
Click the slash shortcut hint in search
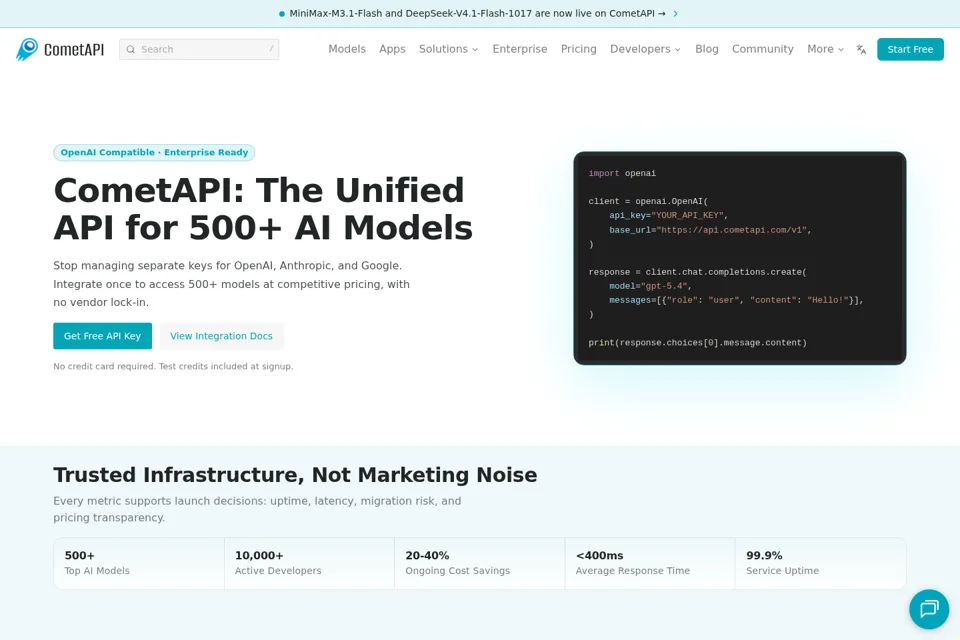pos(271,48)
